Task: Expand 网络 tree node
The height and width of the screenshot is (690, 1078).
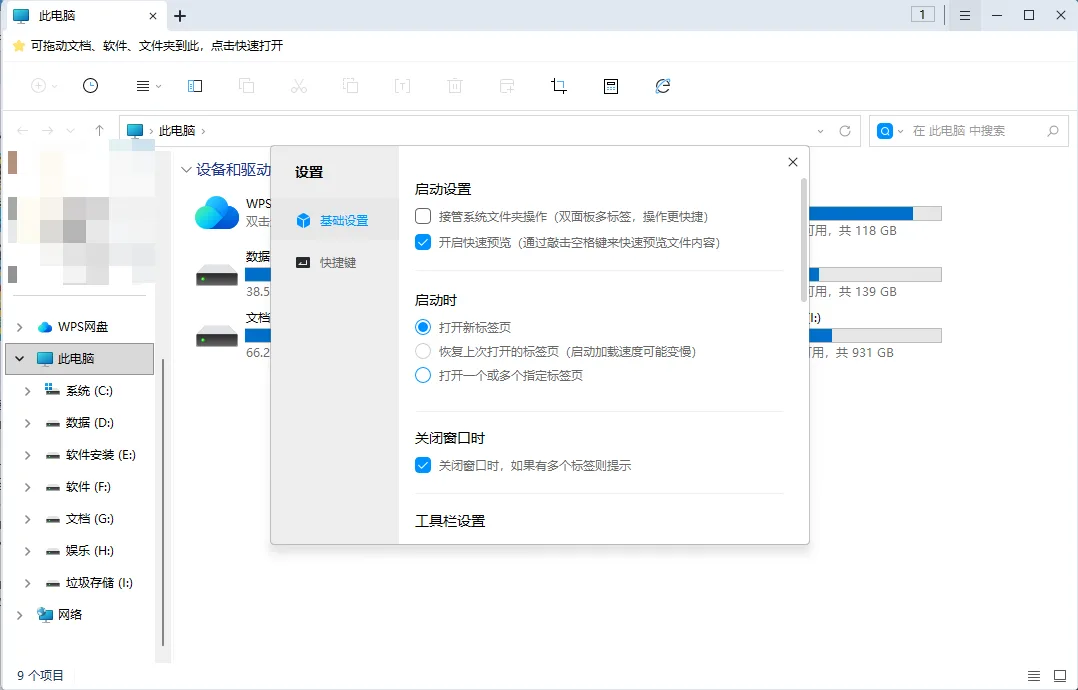Action: coord(20,615)
